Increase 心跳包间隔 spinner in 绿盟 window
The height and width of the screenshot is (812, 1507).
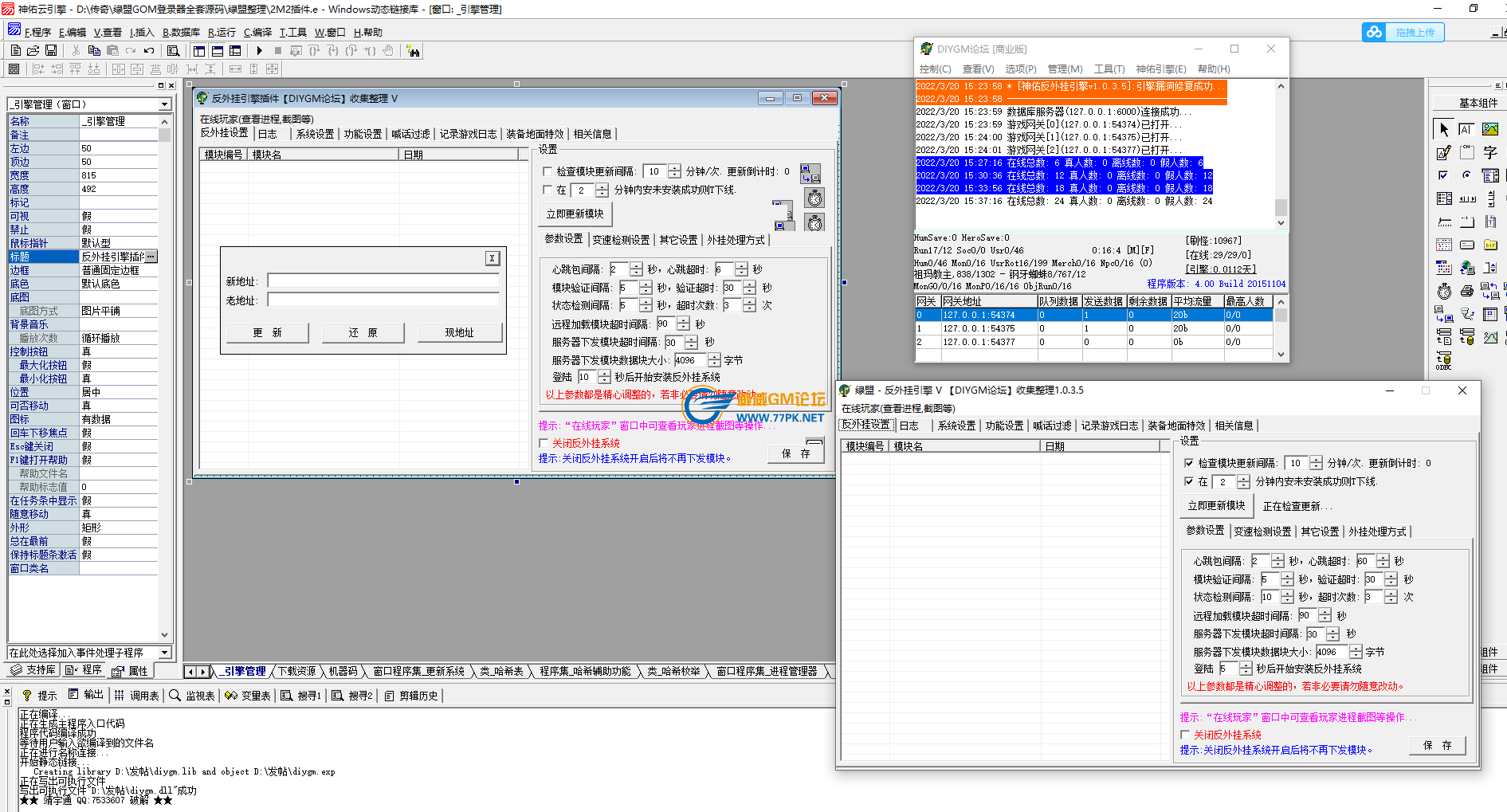coord(1277,558)
